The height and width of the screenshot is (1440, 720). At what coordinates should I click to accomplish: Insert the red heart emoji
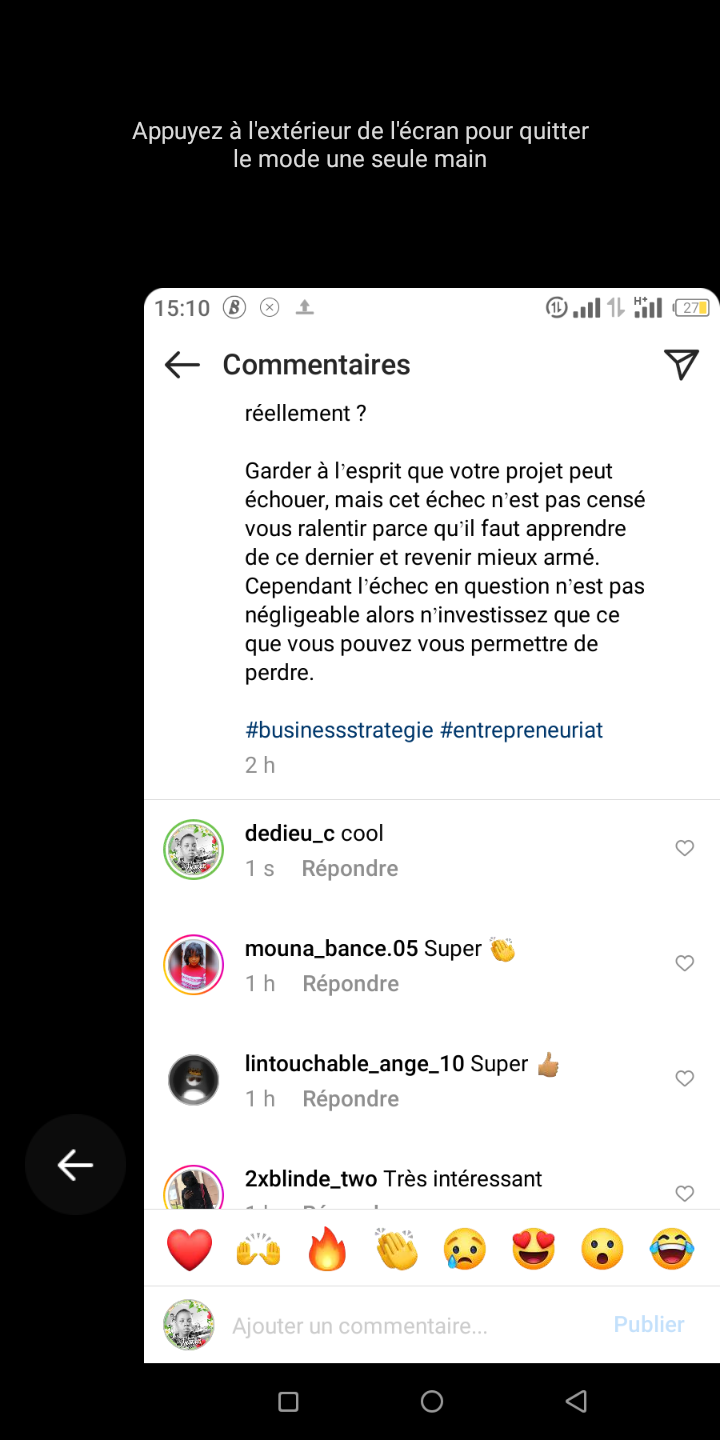(x=189, y=1250)
